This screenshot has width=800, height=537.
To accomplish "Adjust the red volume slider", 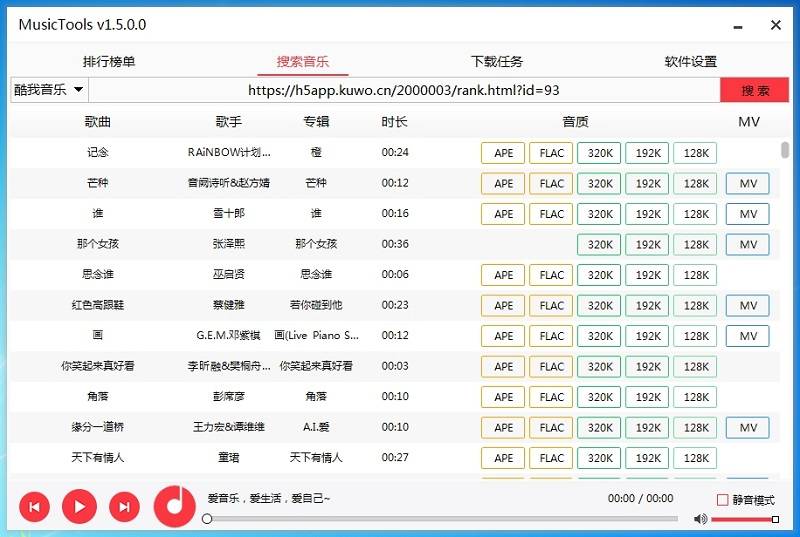I will (x=743, y=519).
